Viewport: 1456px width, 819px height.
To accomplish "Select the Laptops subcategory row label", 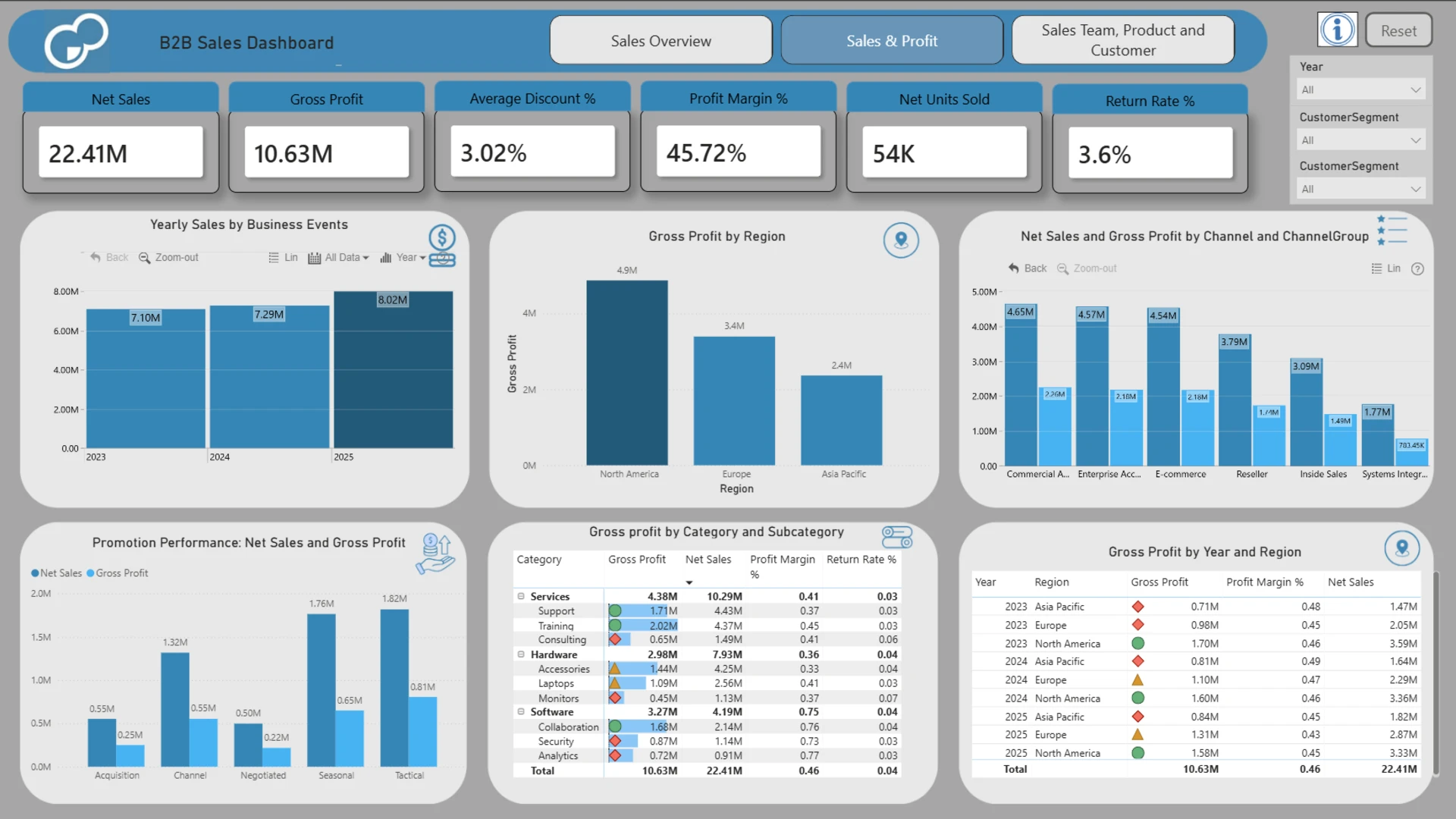I will tap(556, 683).
